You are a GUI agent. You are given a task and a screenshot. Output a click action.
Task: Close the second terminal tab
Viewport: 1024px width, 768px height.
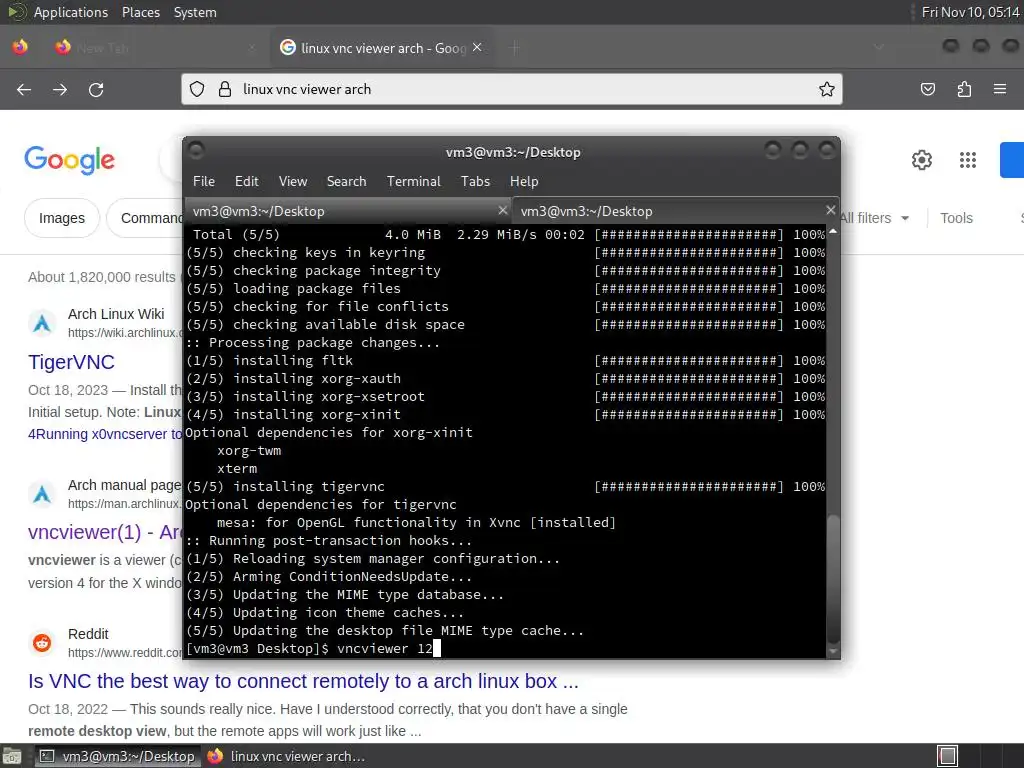830,210
